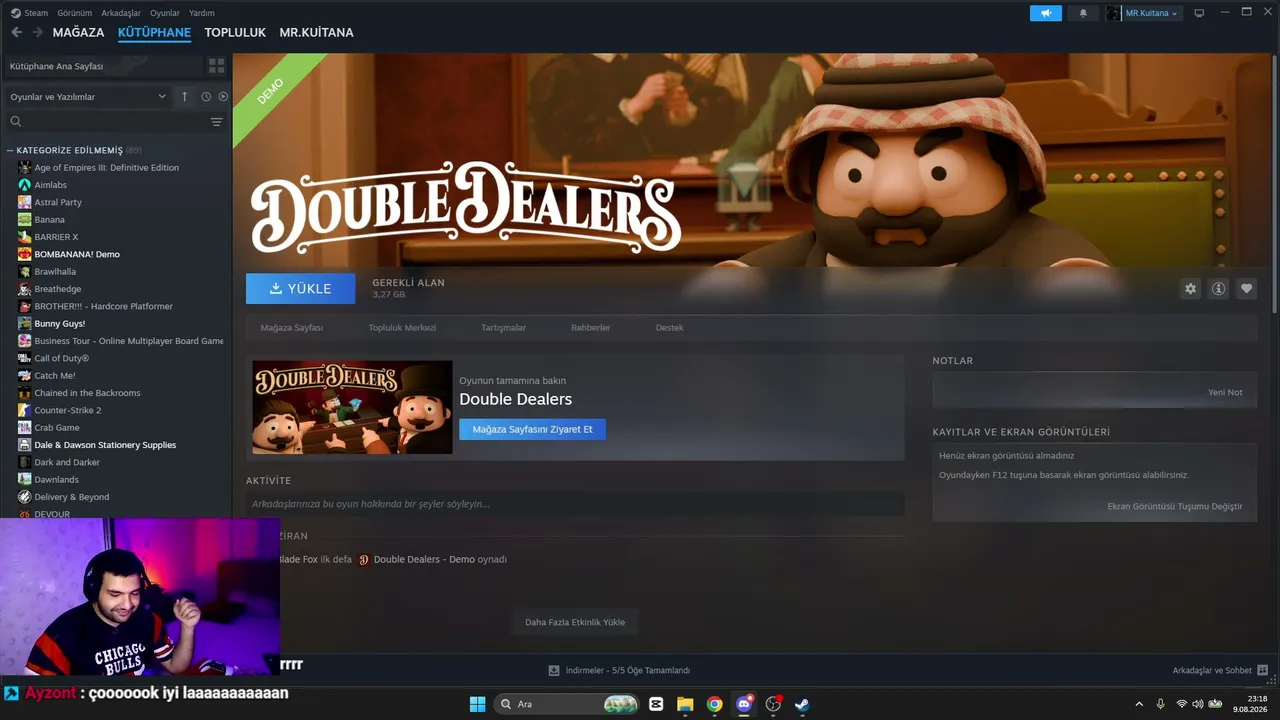This screenshot has height=720, width=1280.
Task: Select Dale & Dawson Stationery Supplies
Action: [x=105, y=445]
